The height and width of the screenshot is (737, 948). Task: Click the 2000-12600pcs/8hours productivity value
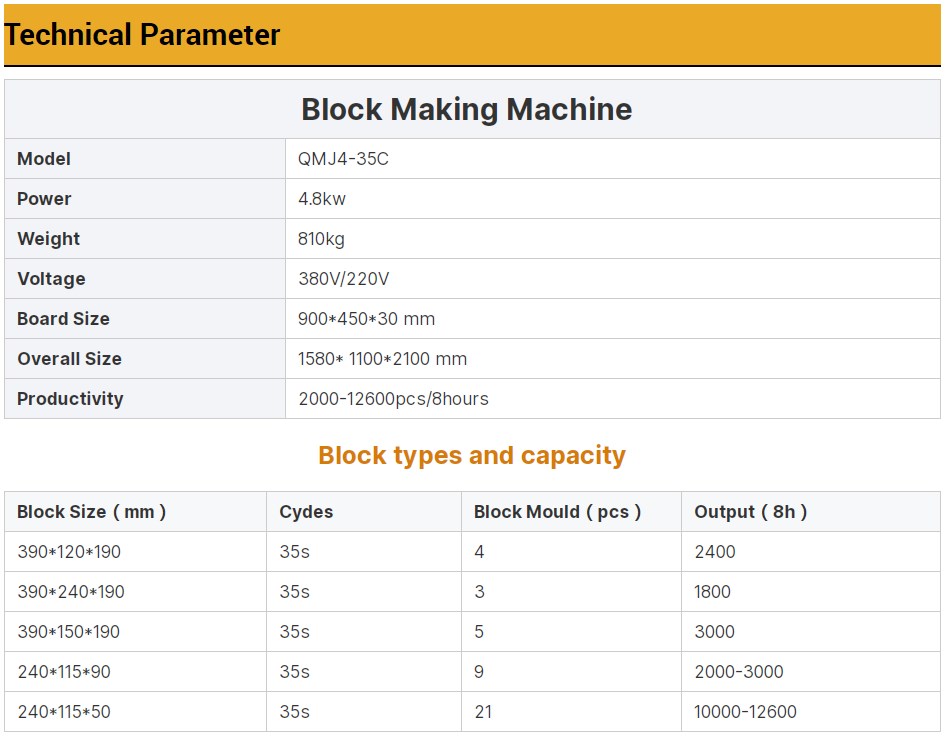tap(393, 399)
